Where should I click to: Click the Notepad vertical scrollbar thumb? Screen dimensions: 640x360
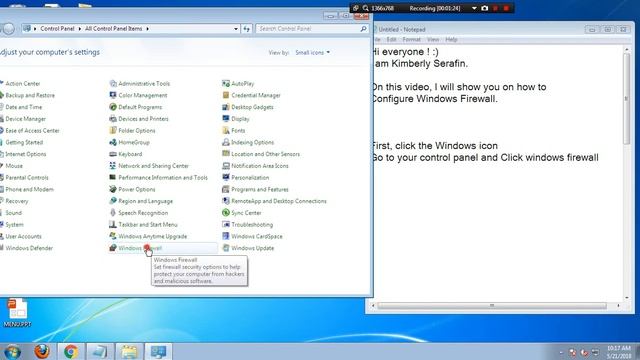pos(627,98)
